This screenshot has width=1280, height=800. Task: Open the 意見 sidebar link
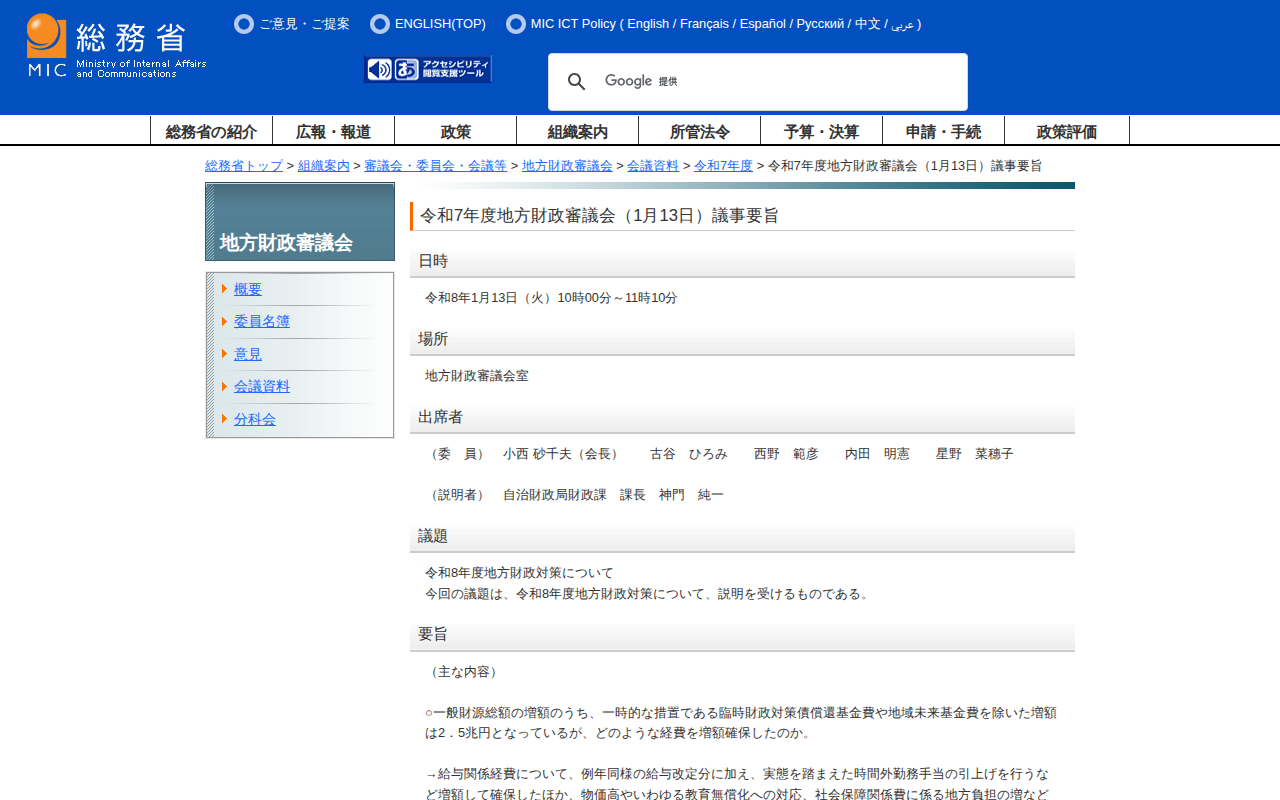[x=248, y=354]
